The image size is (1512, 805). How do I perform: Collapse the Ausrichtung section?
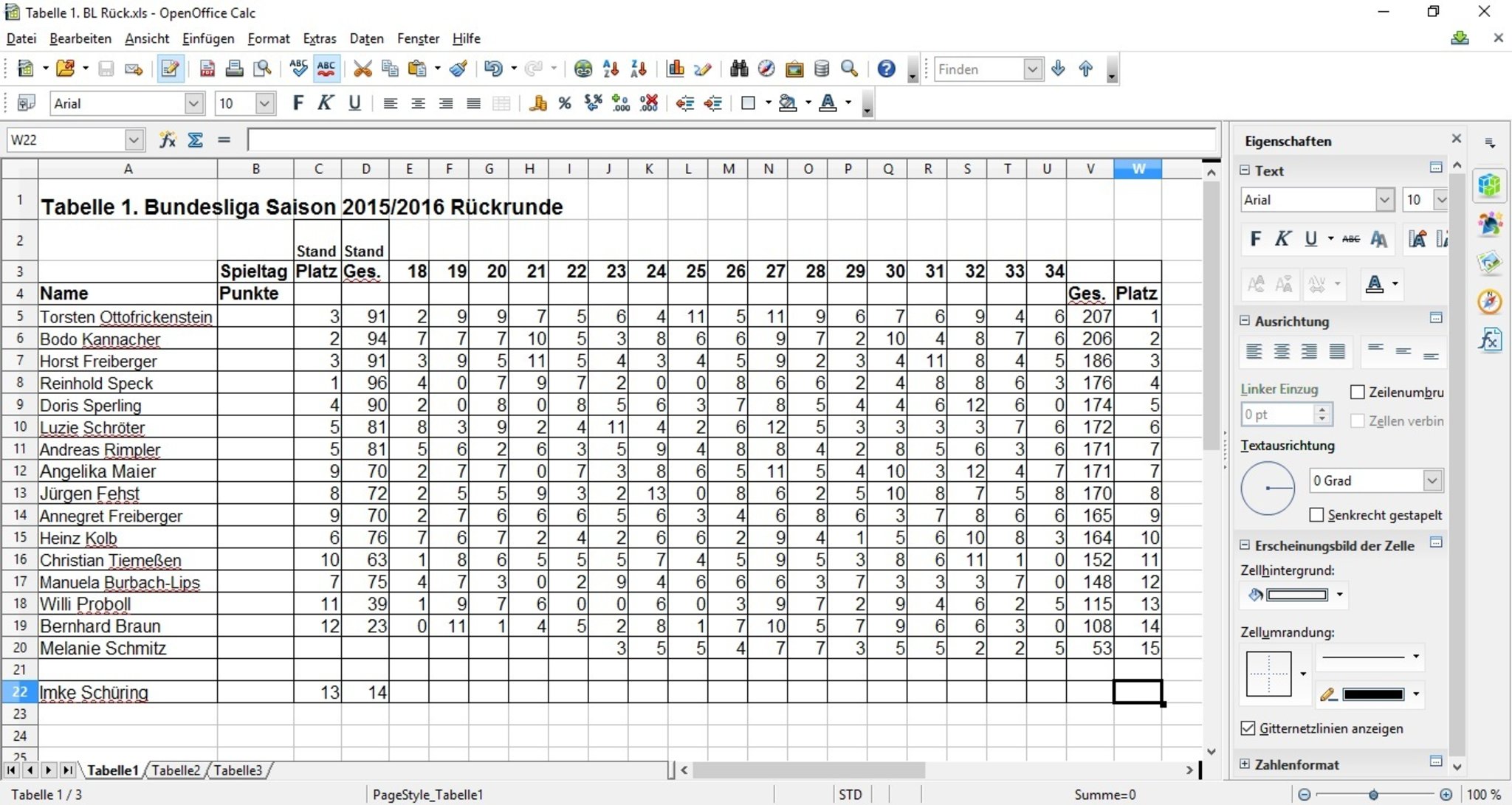click(1245, 321)
